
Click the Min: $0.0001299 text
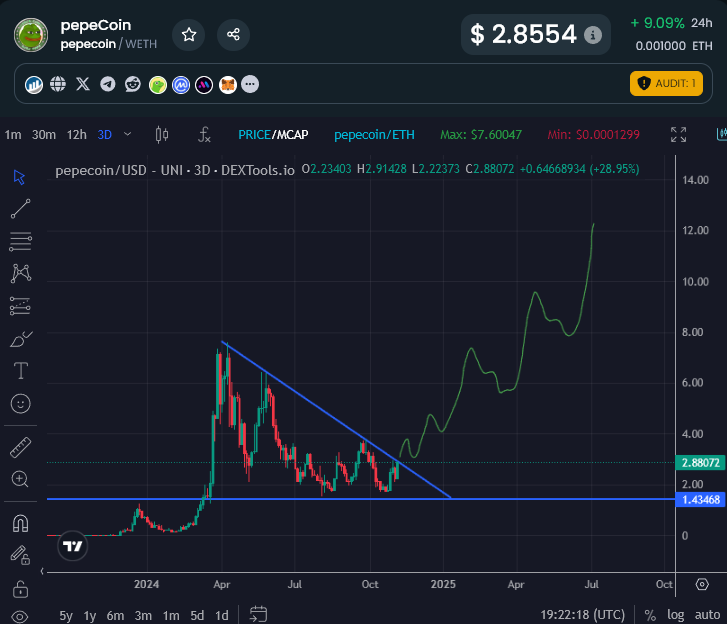tap(593, 135)
